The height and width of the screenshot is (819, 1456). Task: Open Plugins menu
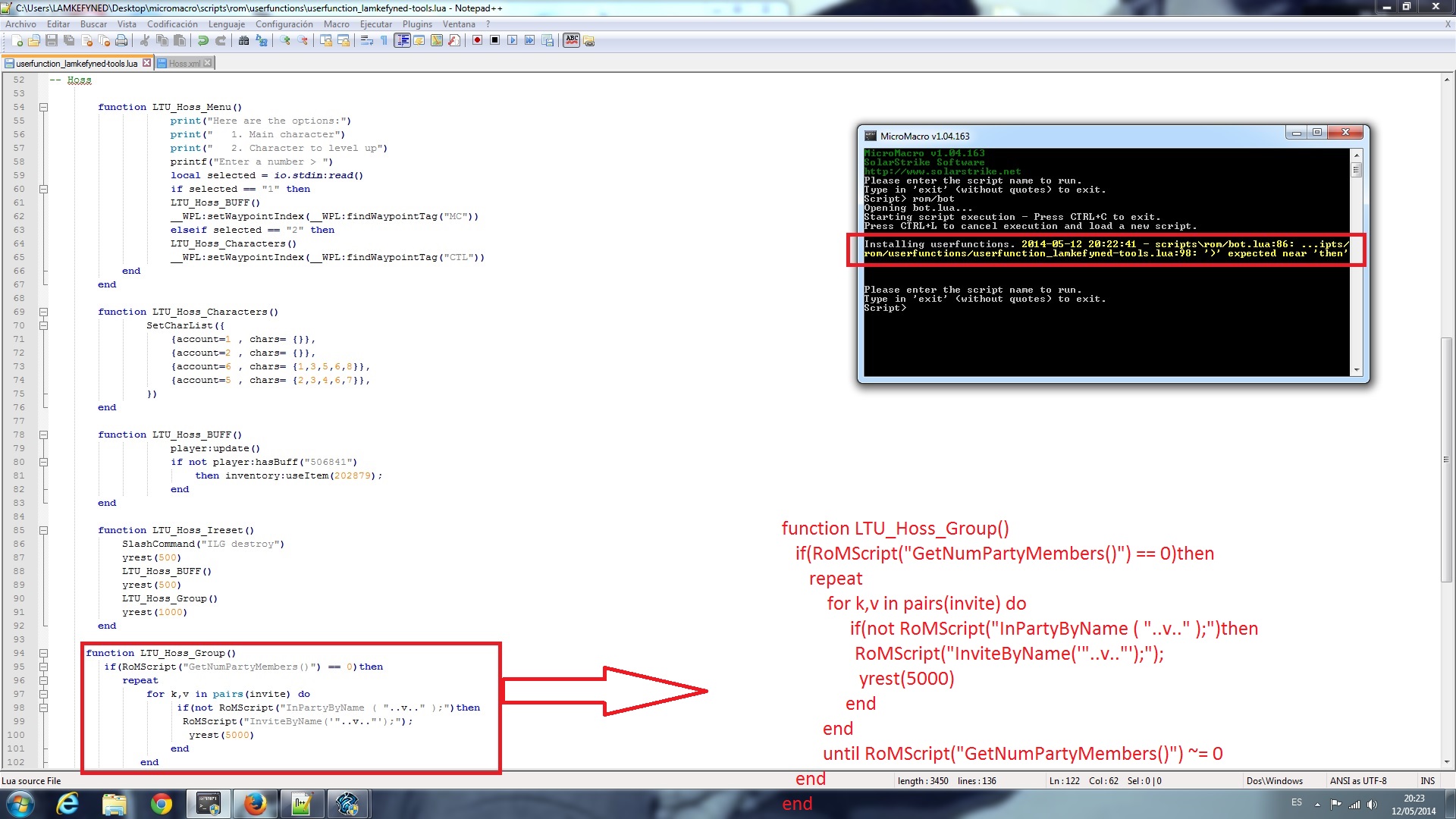point(417,24)
